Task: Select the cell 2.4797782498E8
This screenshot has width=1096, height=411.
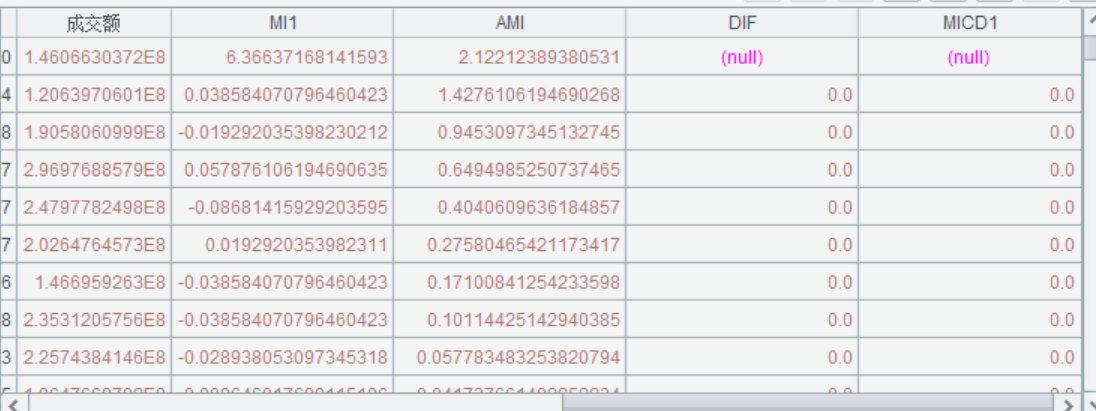Action: pos(94,208)
